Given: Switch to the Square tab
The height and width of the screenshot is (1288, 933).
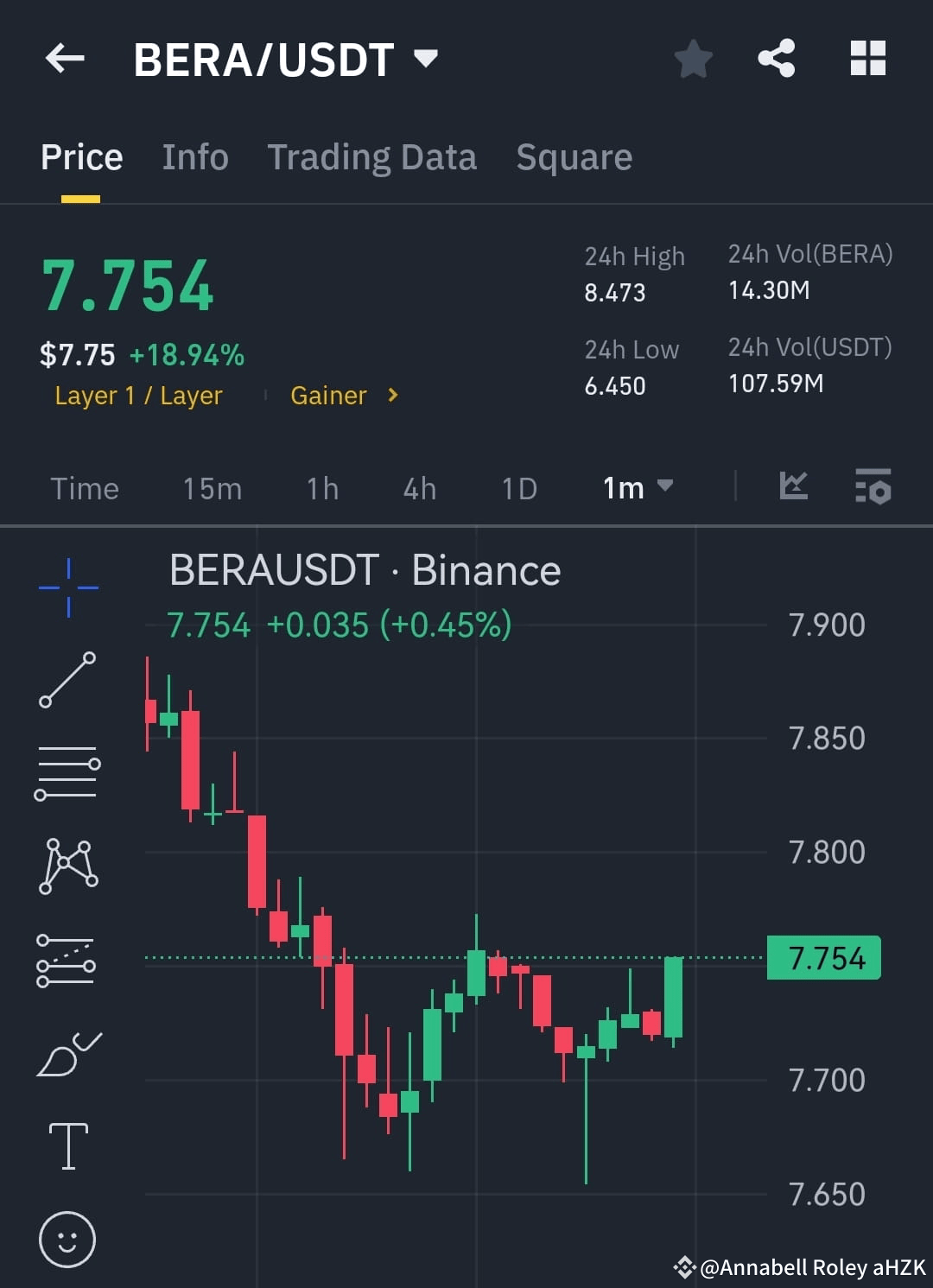Looking at the screenshot, I should click(x=574, y=156).
